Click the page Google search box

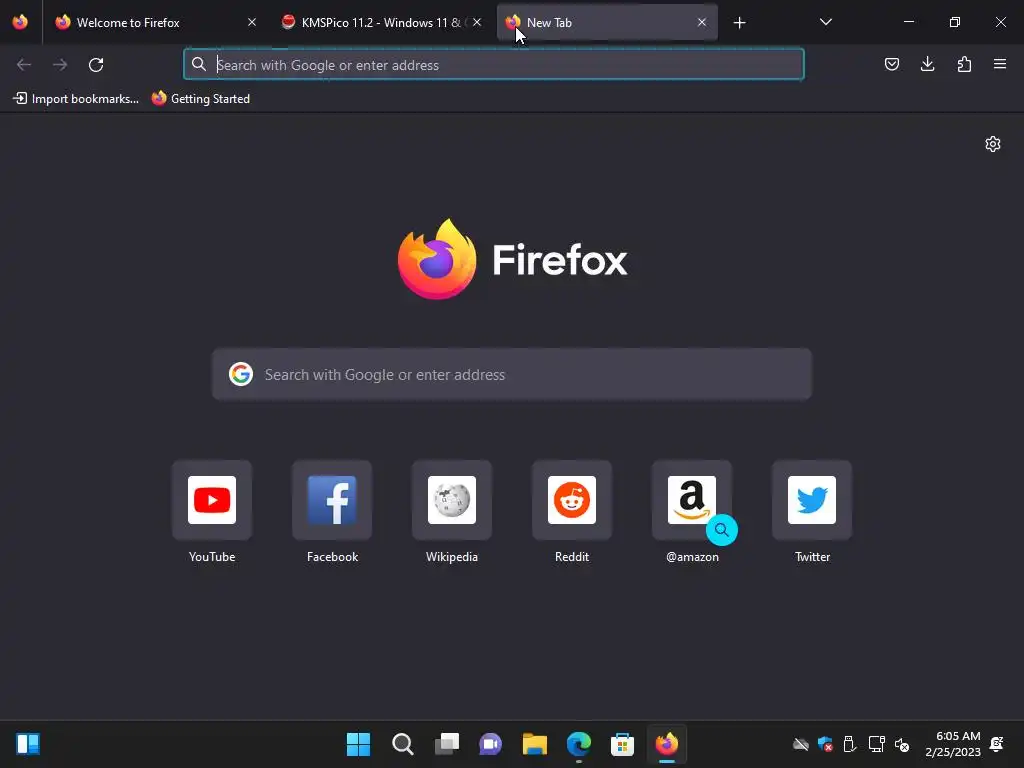[512, 374]
